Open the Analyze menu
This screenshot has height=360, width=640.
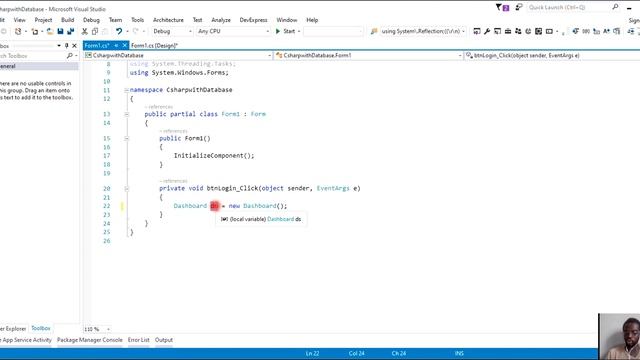point(221,20)
